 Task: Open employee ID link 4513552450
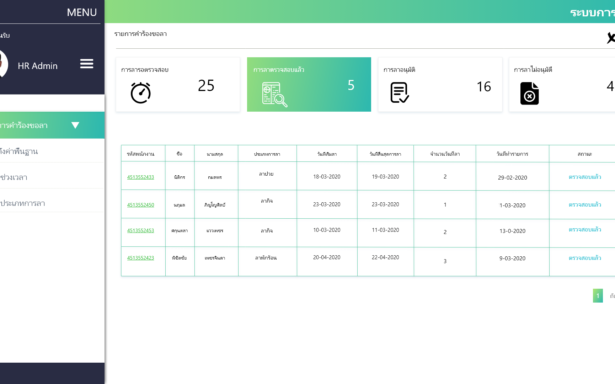pos(140,205)
